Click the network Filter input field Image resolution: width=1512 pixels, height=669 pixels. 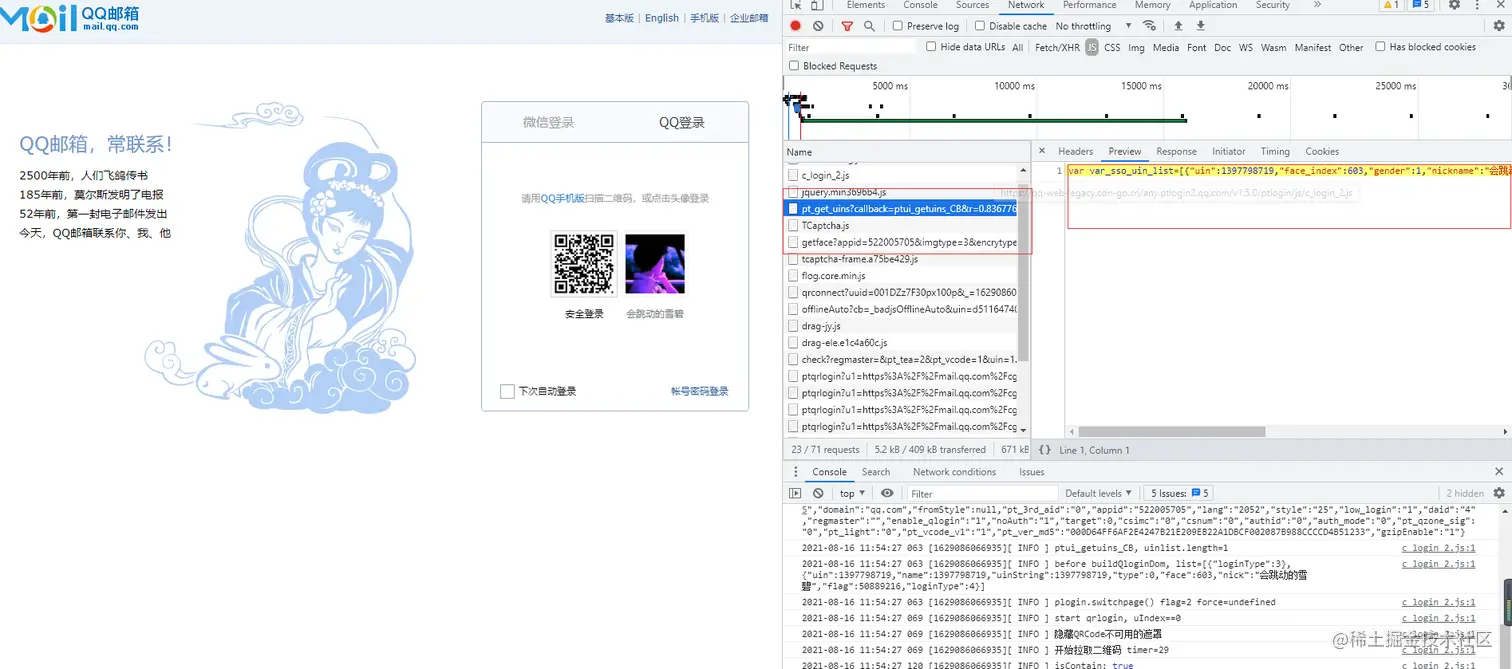(x=850, y=47)
